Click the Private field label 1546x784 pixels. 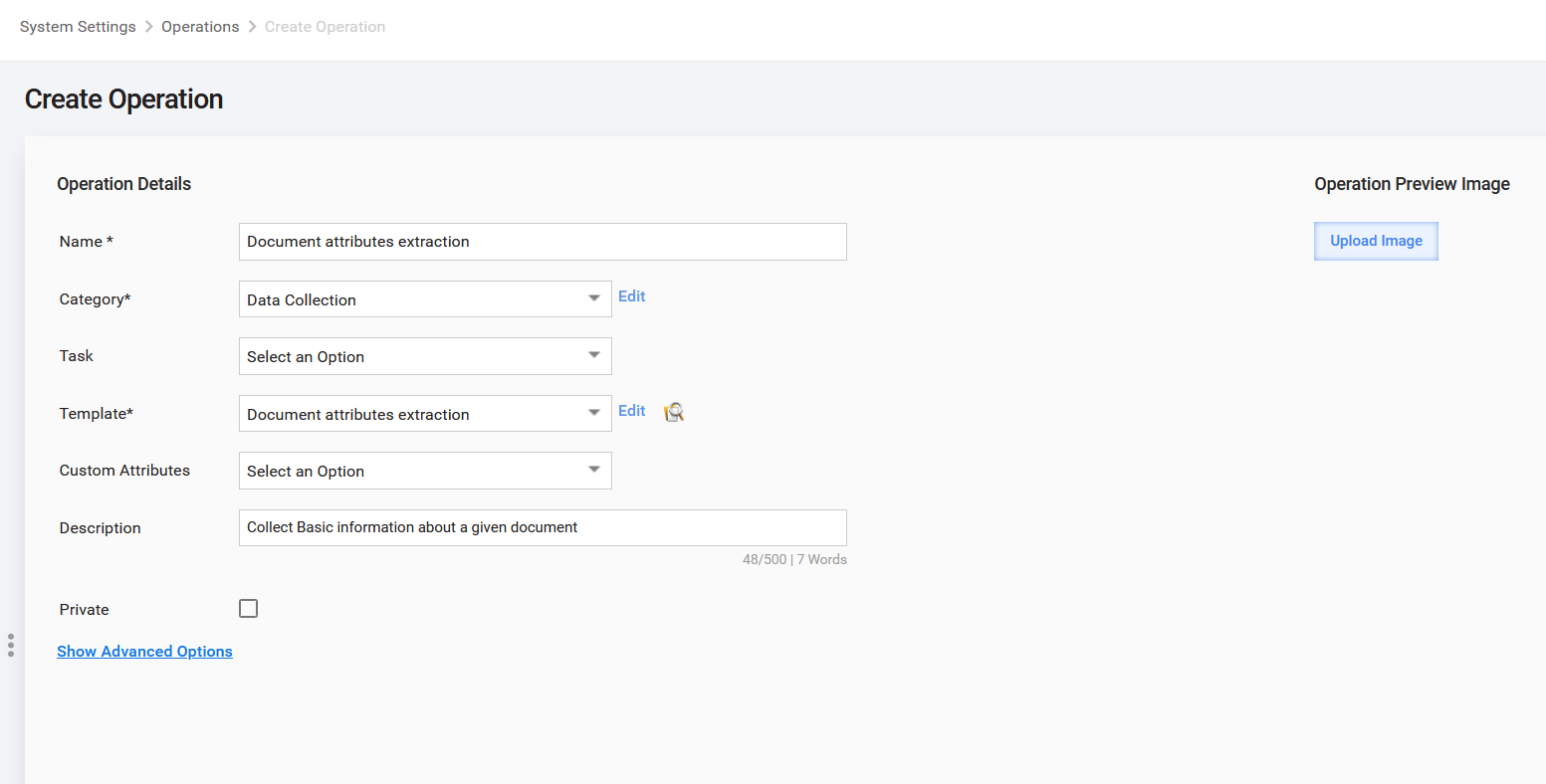[85, 610]
